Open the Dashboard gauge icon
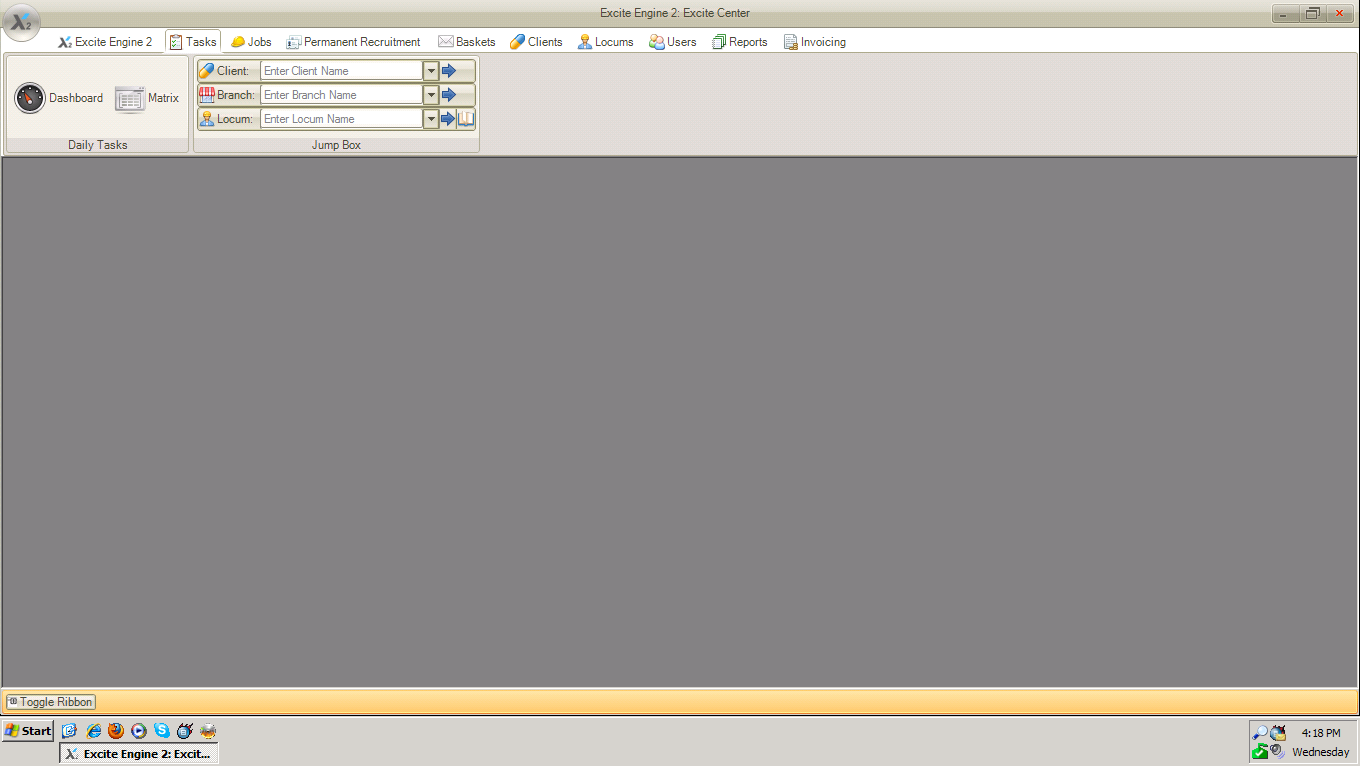This screenshot has width=1360, height=766. coord(30,98)
